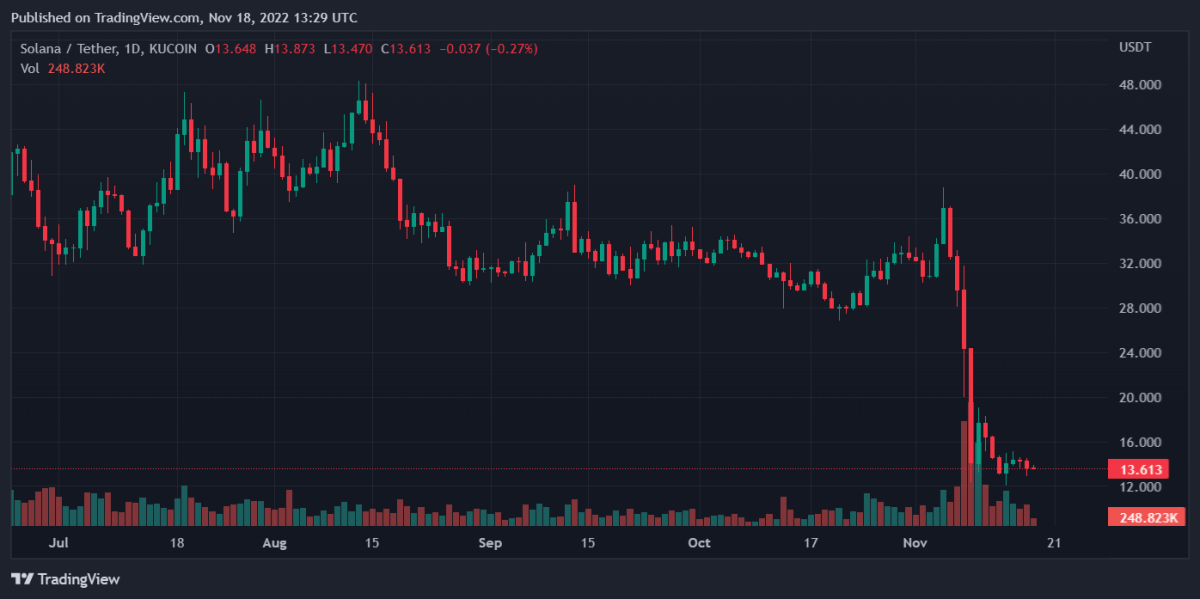Click the 'Solana / Tether, 1D, KUCOIN' title
Image resolution: width=1200 pixels, height=599 pixels.
pos(108,48)
